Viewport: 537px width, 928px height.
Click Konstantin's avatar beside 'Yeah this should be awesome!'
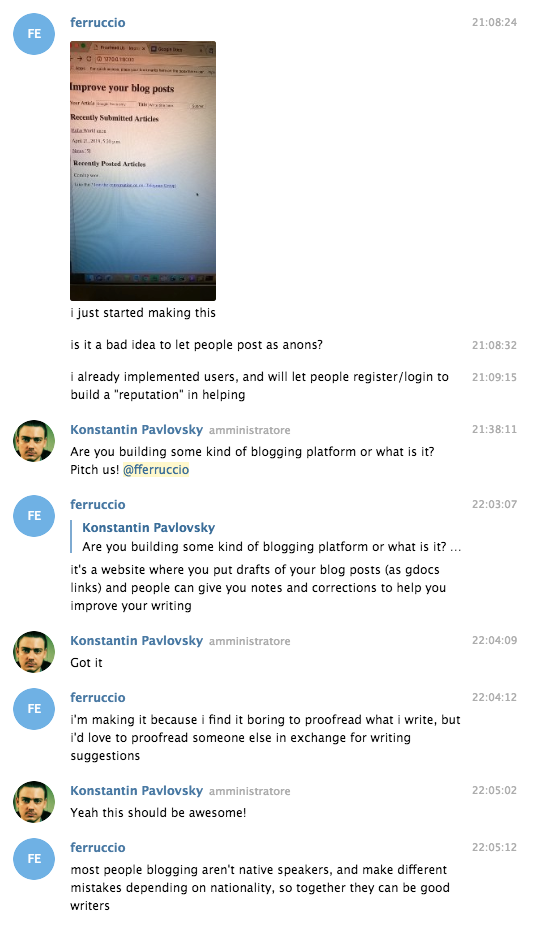coord(34,801)
